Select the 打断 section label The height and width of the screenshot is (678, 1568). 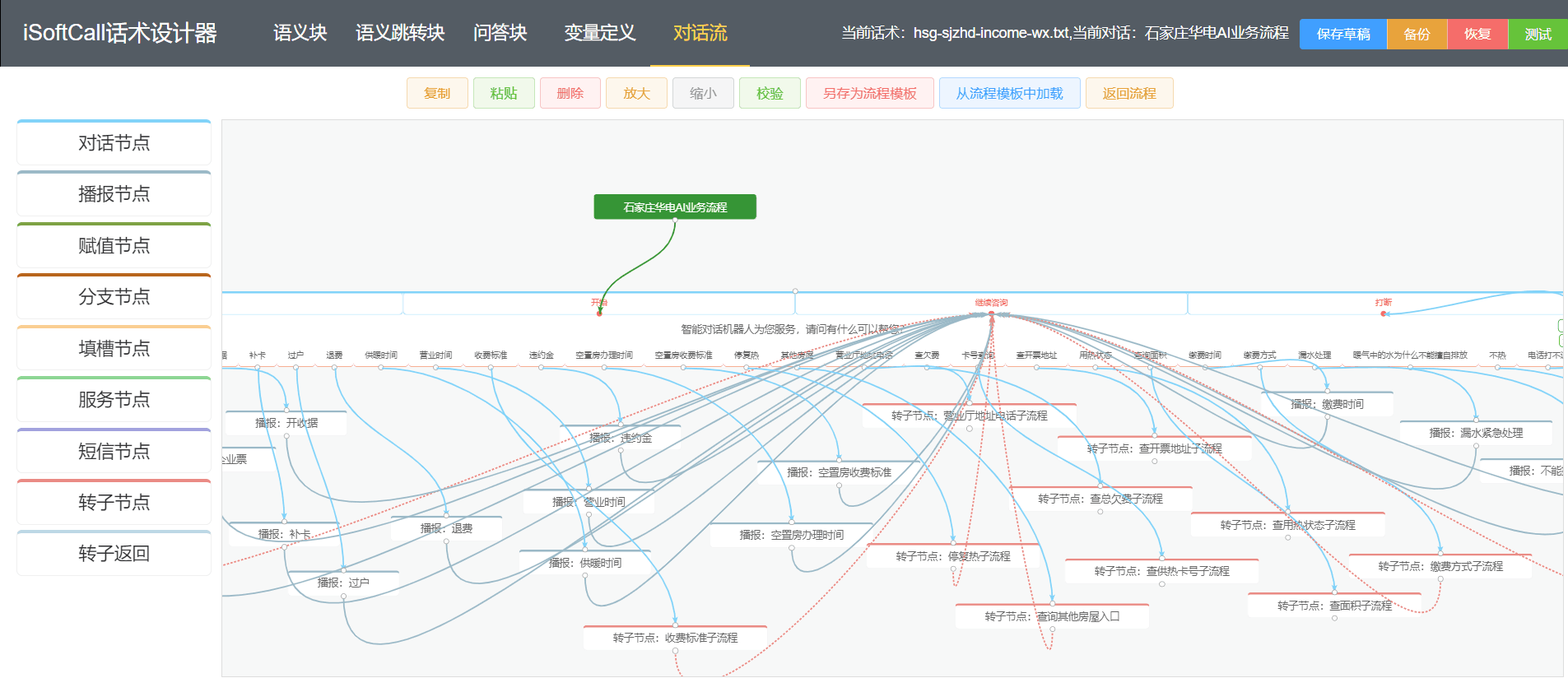coord(1383,303)
